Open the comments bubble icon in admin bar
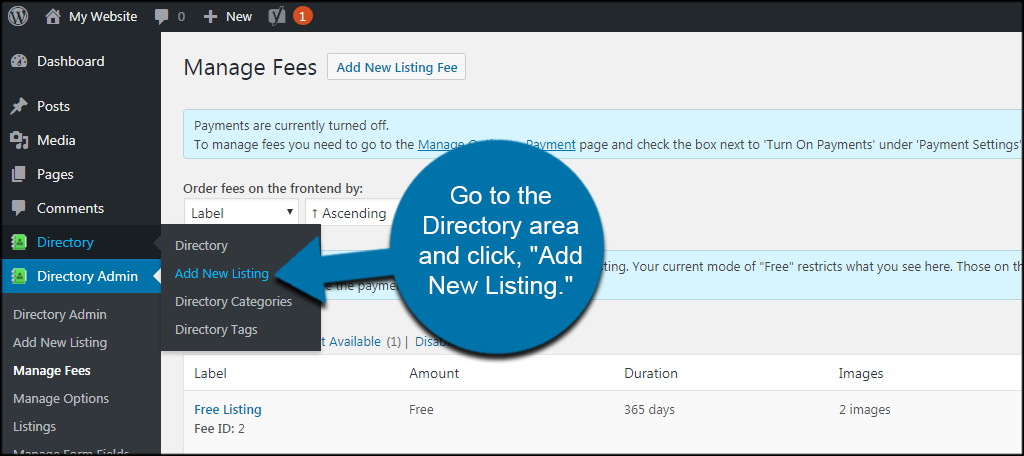Image resolution: width=1024 pixels, height=456 pixels. pyautogui.click(x=163, y=16)
